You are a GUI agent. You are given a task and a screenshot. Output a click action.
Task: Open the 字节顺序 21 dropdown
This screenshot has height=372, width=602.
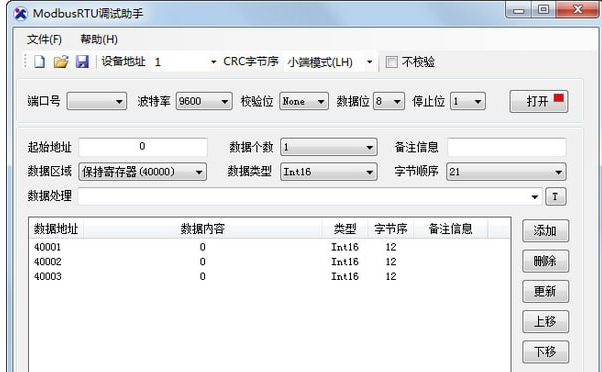(x=506, y=172)
